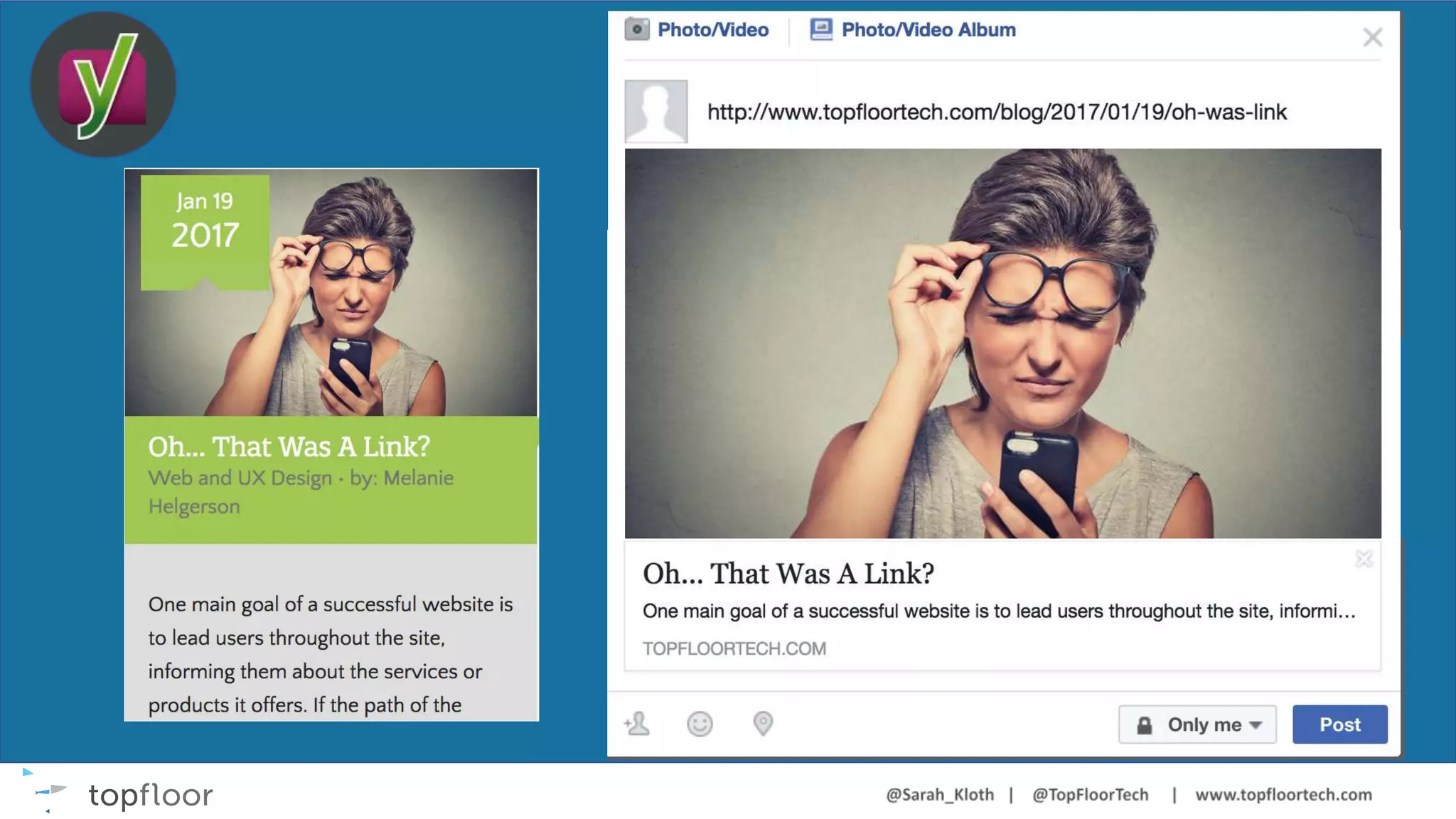Close the post composer dialog
This screenshot has height=819, width=1456.
click(1372, 37)
